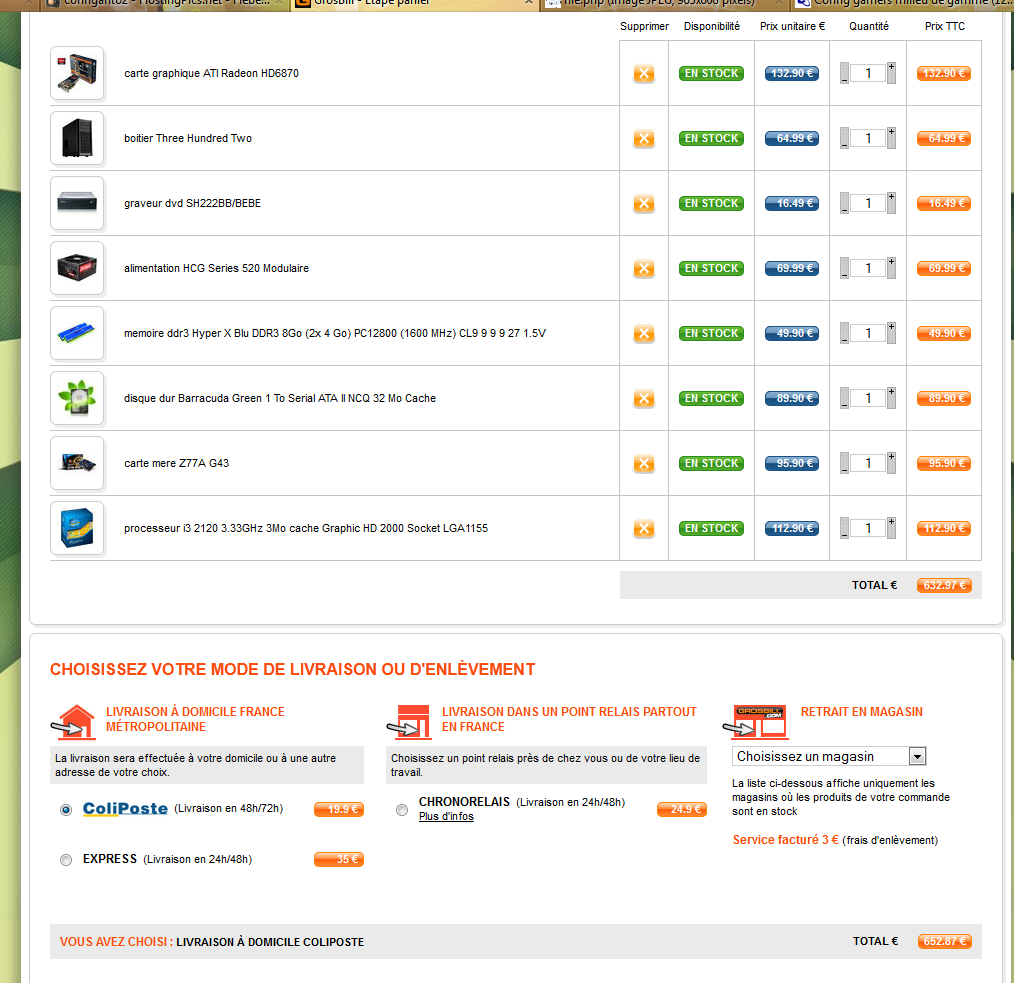Select the ColiPoste delivery option

[66, 810]
